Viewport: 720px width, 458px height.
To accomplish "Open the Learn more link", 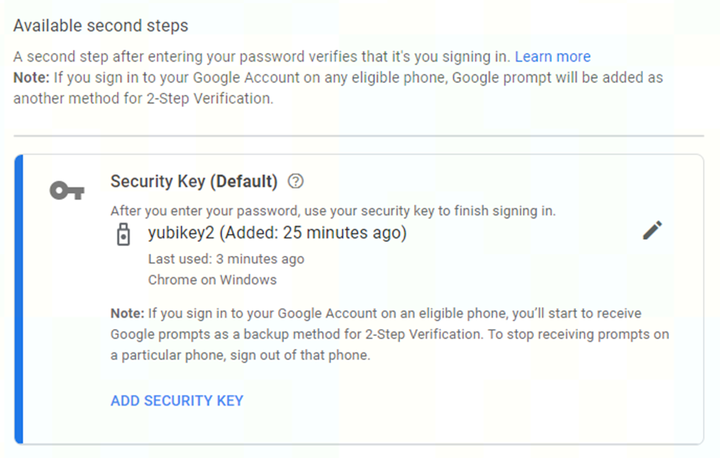I will (552, 56).
